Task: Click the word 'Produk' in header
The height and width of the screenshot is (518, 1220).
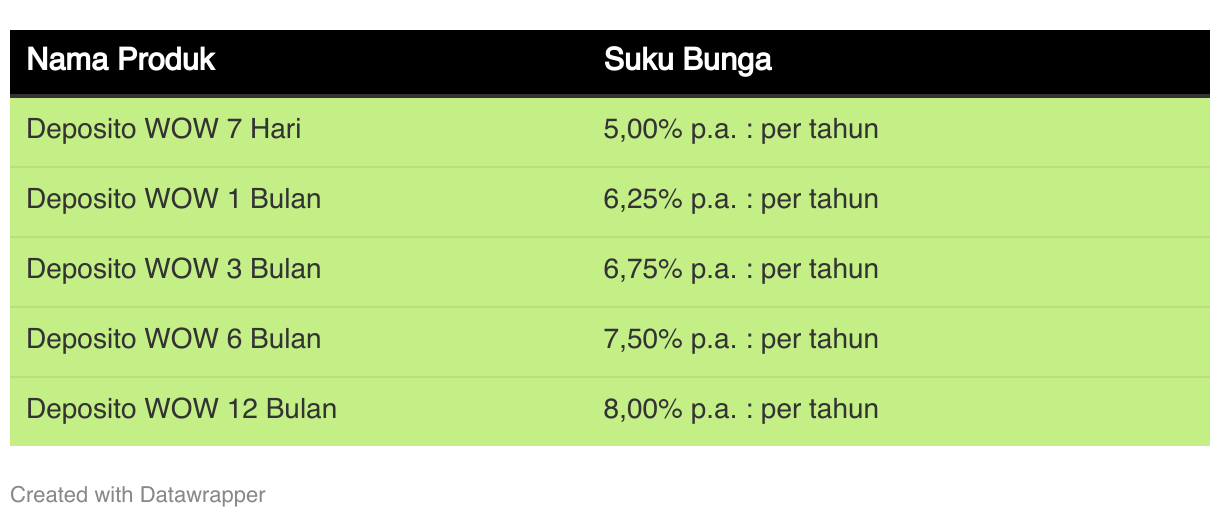Action: coord(166,60)
